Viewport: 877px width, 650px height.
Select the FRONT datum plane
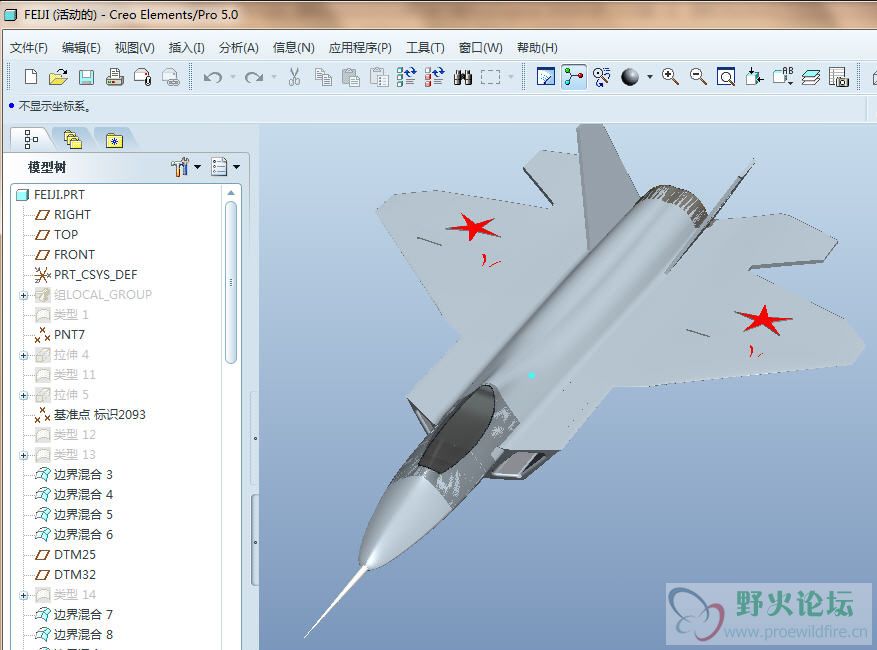(x=74, y=255)
